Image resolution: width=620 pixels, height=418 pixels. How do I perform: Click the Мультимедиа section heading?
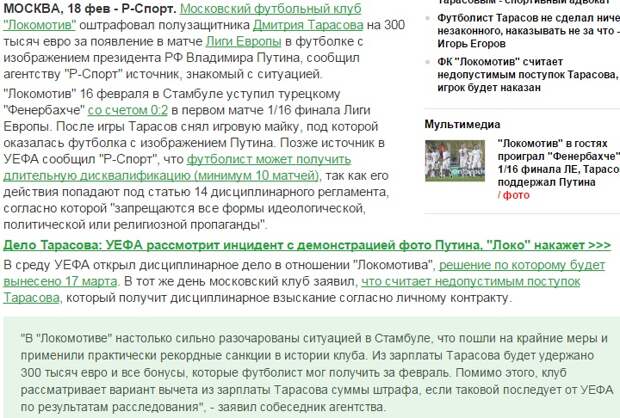(x=462, y=125)
